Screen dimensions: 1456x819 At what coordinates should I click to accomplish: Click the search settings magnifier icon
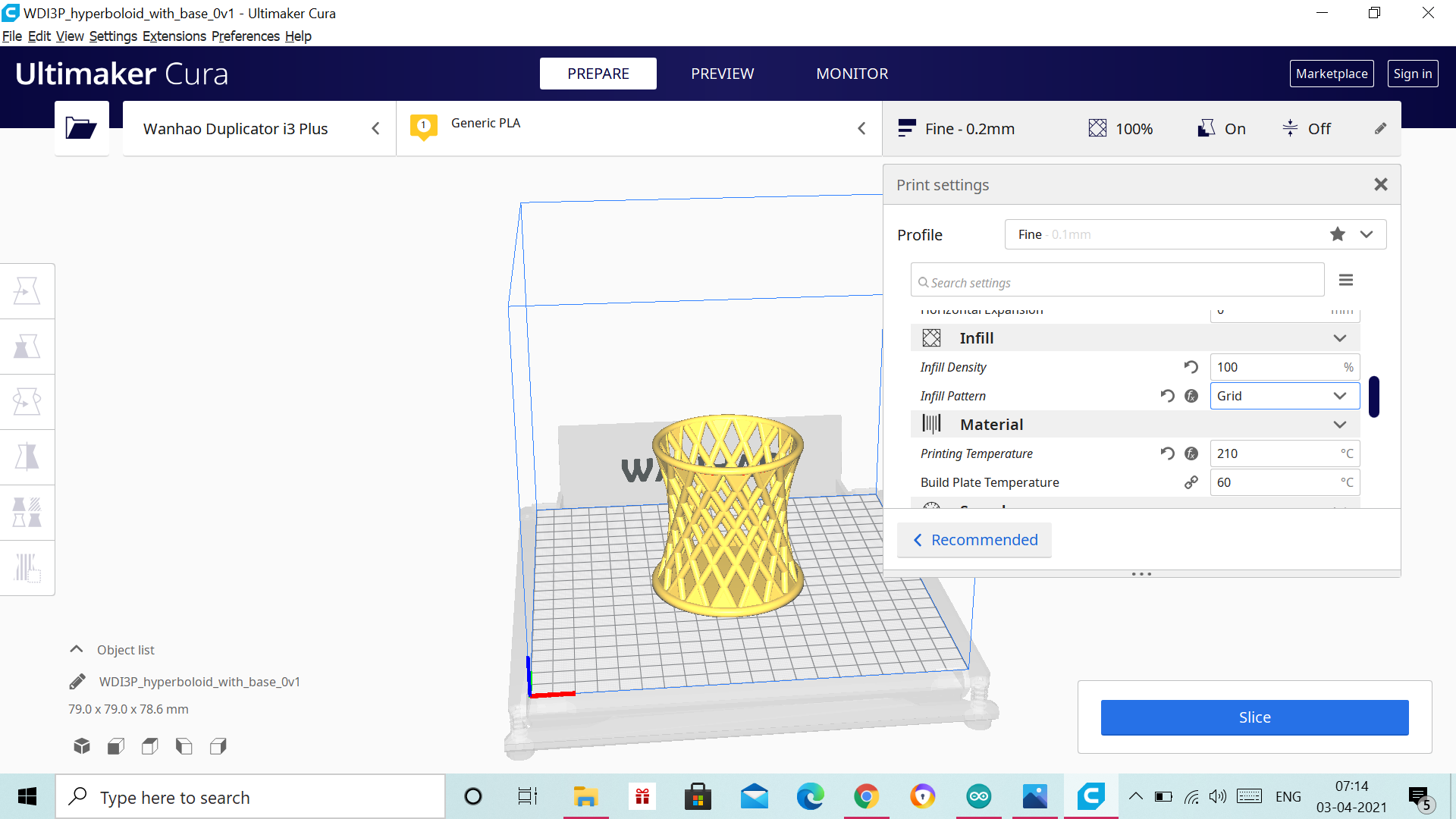click(921, 281)
